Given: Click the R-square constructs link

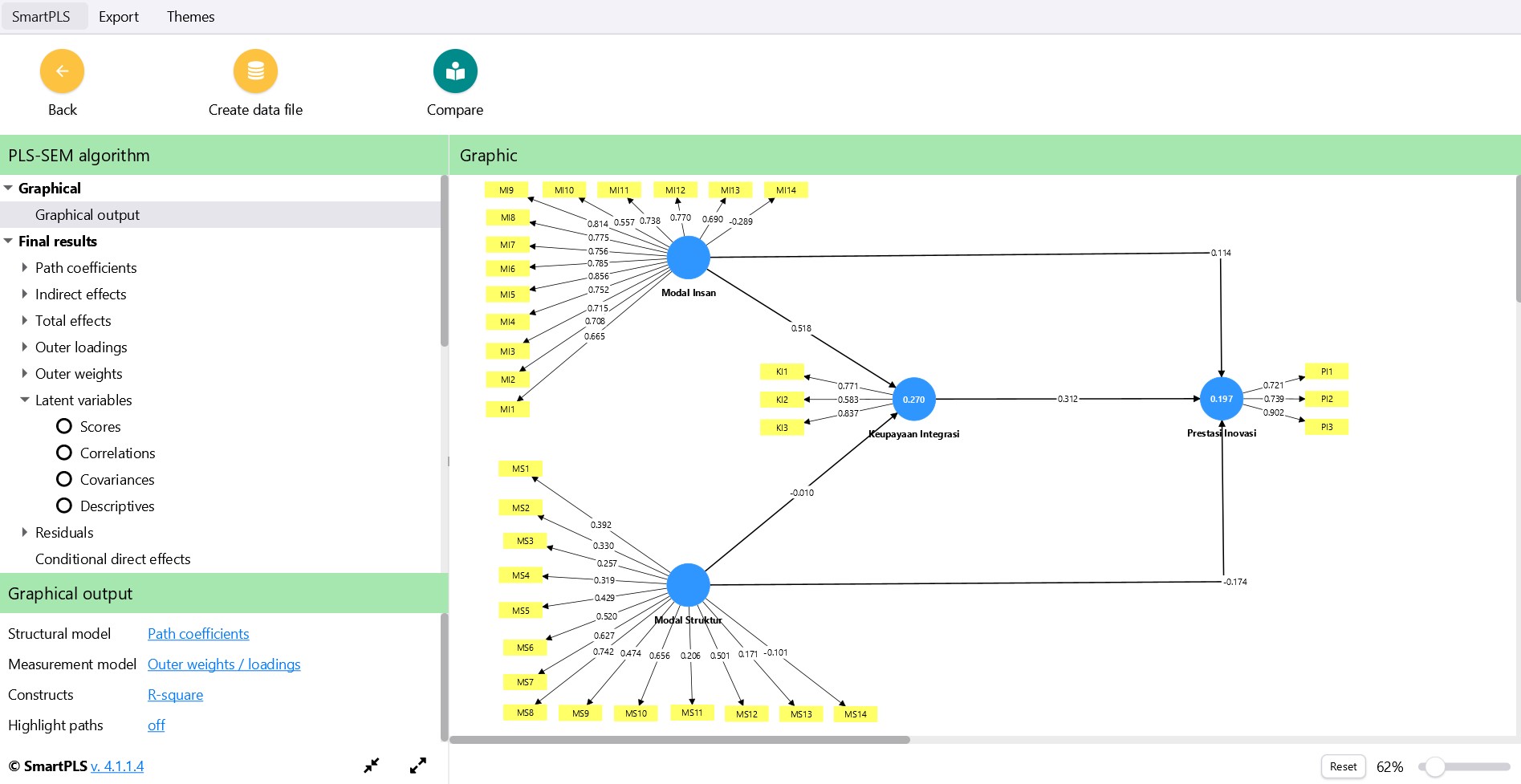Looking at the screenshot, I should (175, 695).
